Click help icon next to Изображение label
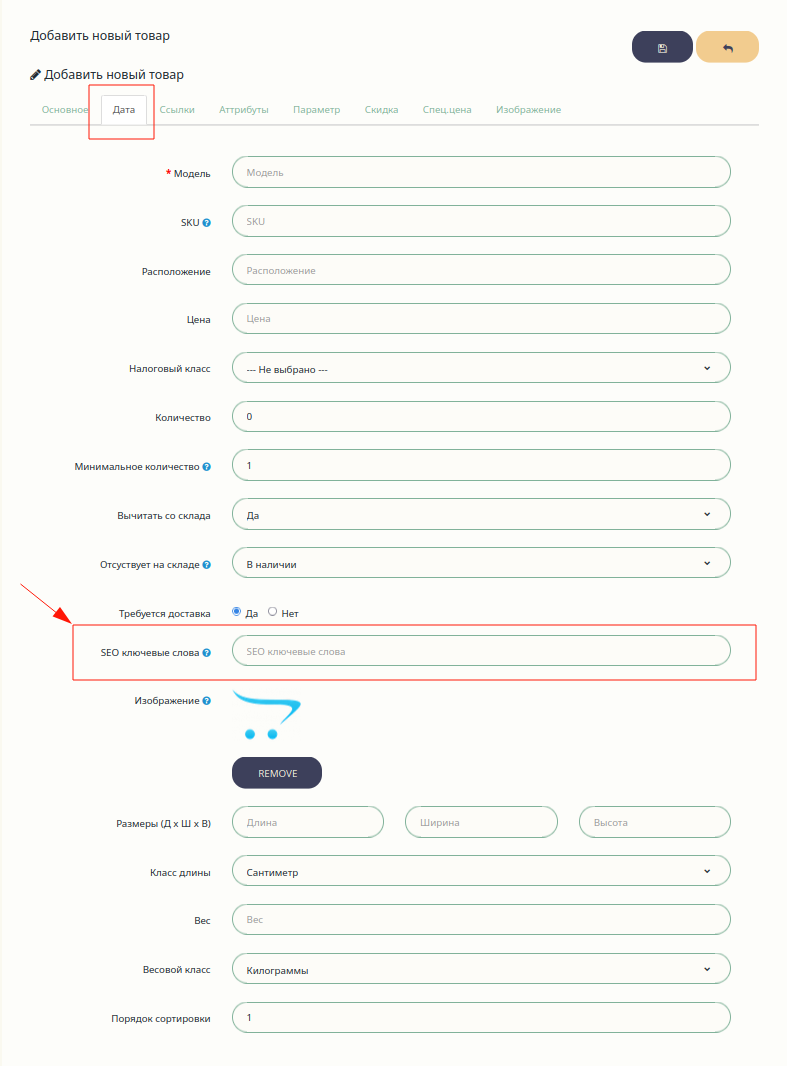This screenshot has width=787, height=1066. click(207, 701)
